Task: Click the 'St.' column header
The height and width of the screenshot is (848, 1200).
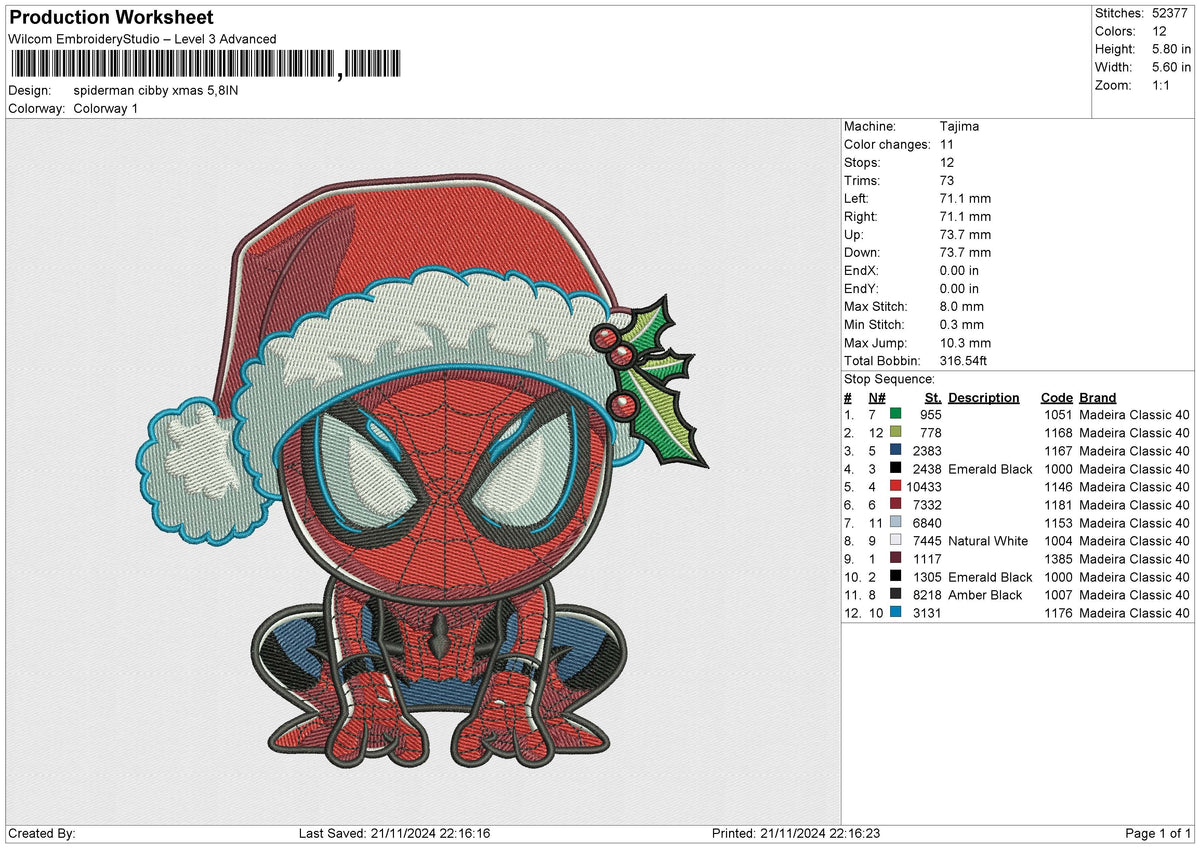Action: coord(933,397)
